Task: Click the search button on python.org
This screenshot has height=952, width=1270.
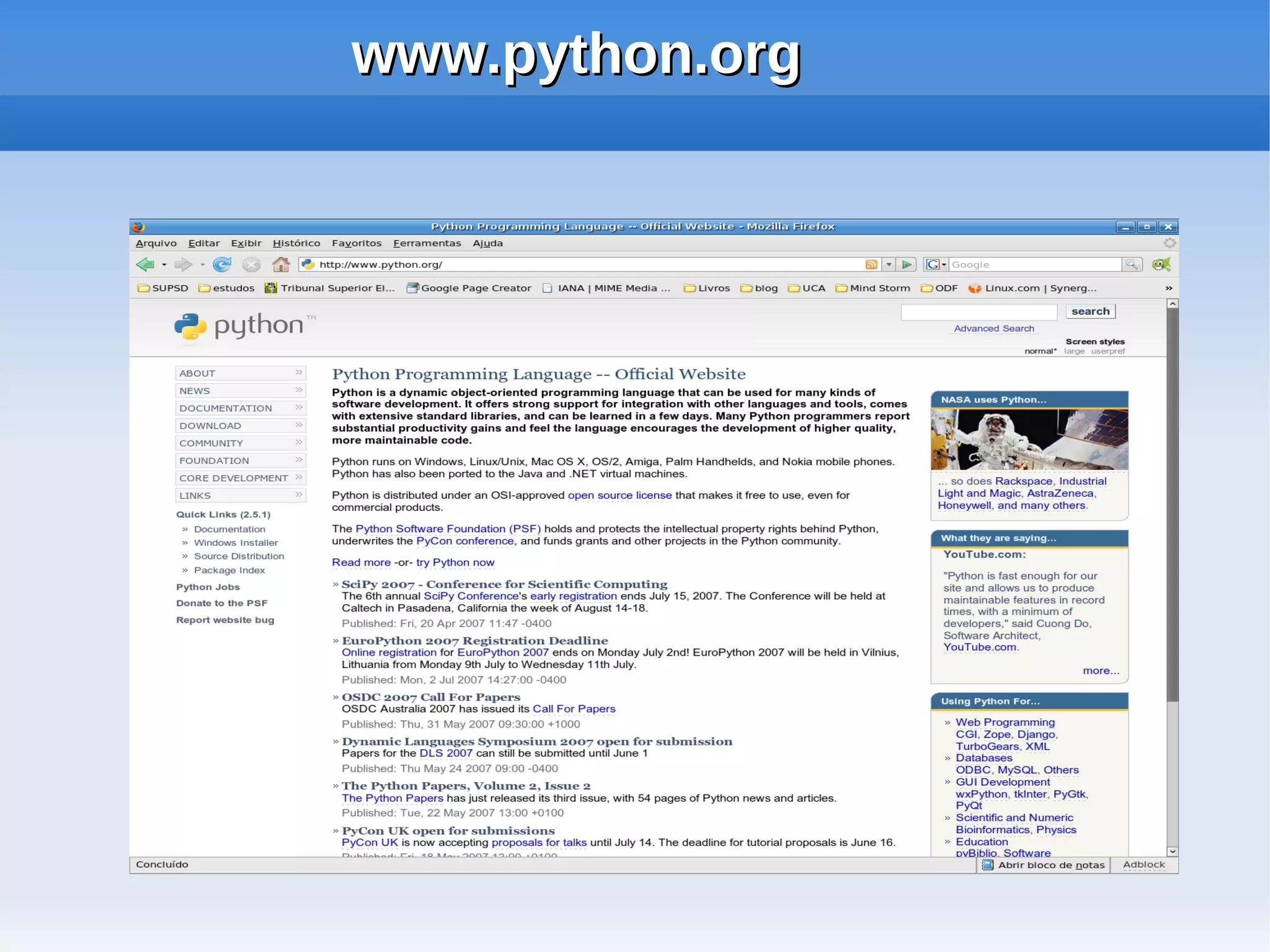Action: point(1091,311)
